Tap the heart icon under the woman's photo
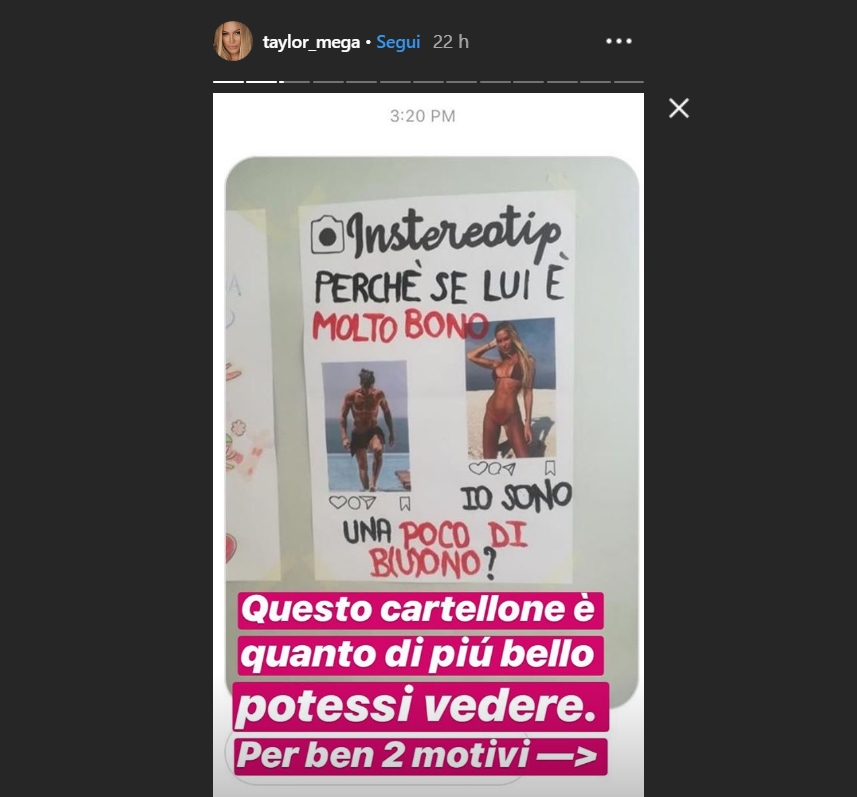857x797 pixels. 478,468
